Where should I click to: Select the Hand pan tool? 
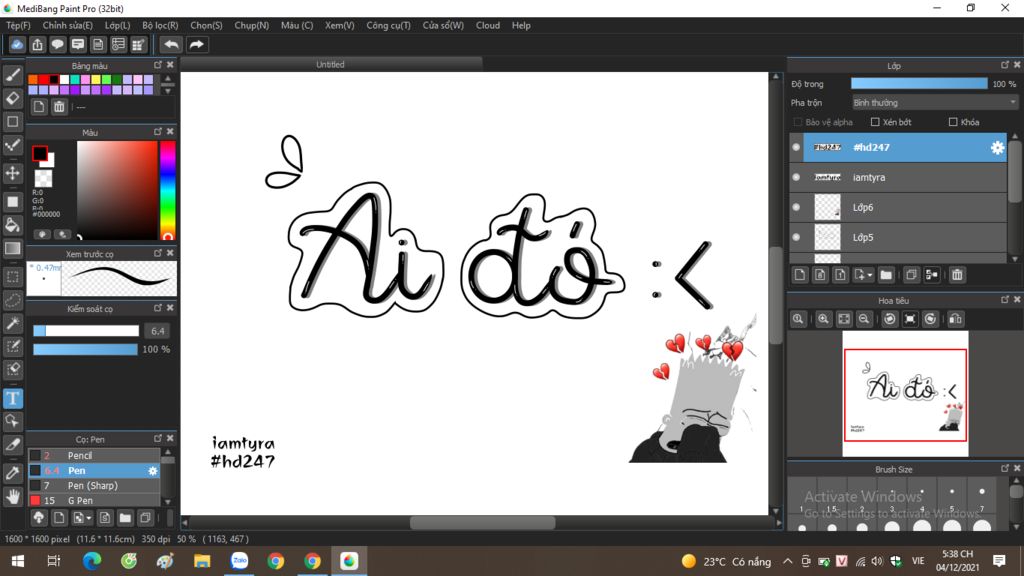pos(12,498)
